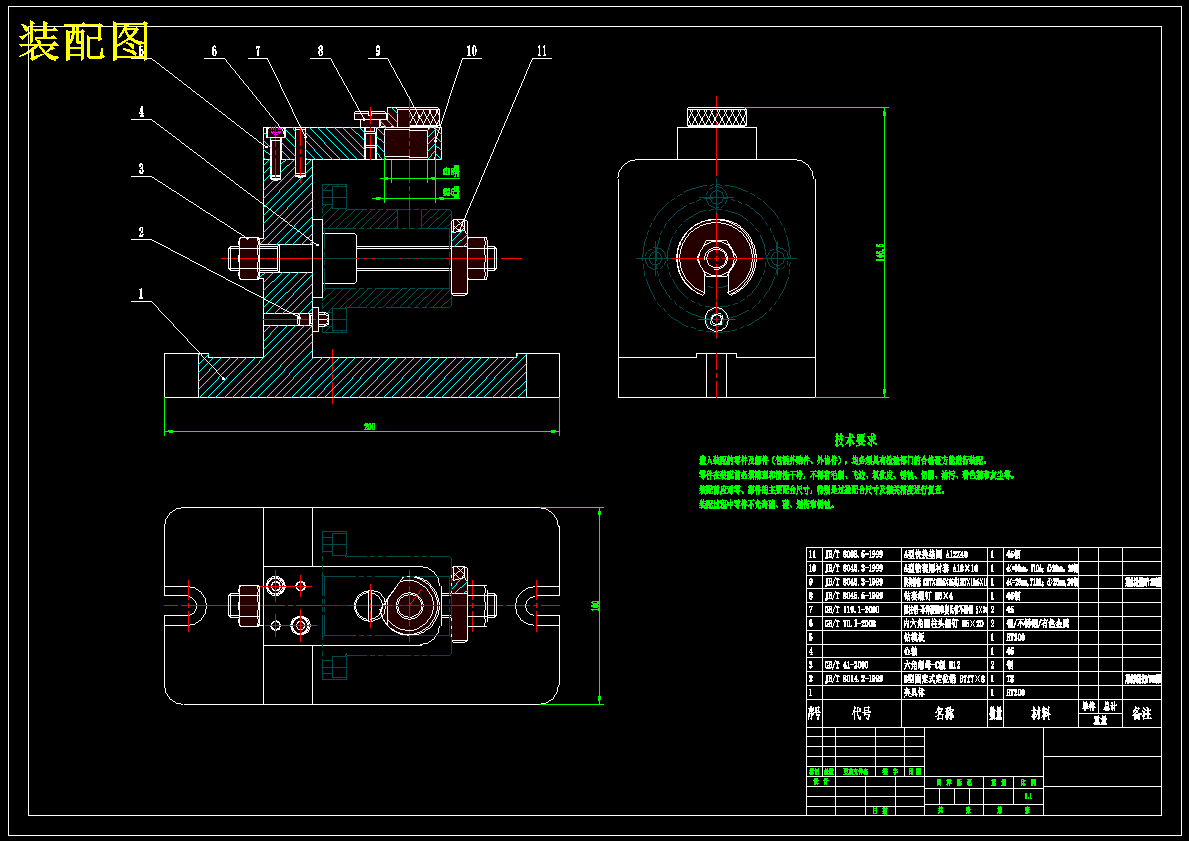Click the '200' base length dimension
The width and height of the screenshot is (1189, 841).
click(369, 427)
